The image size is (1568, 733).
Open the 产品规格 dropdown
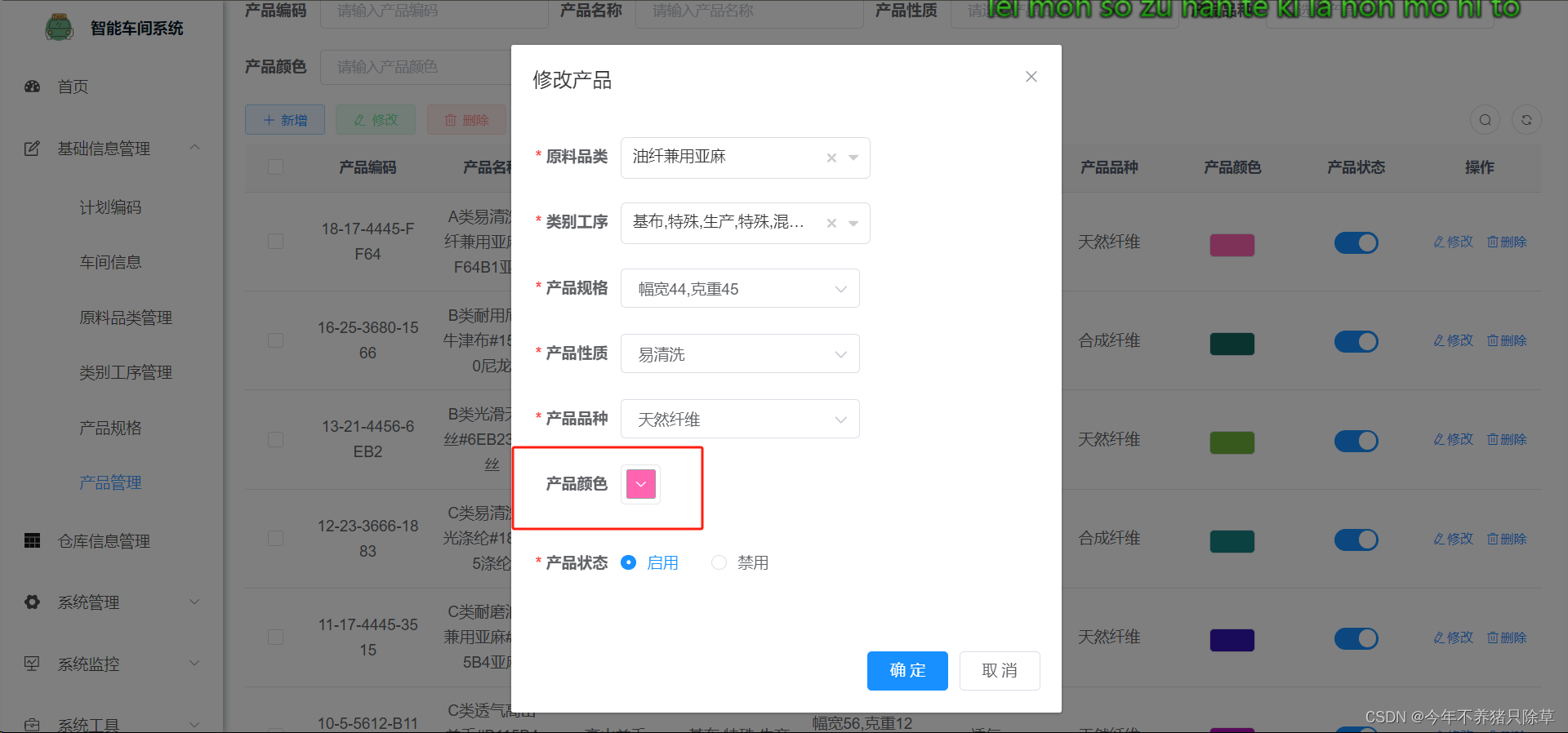(740, 288)
